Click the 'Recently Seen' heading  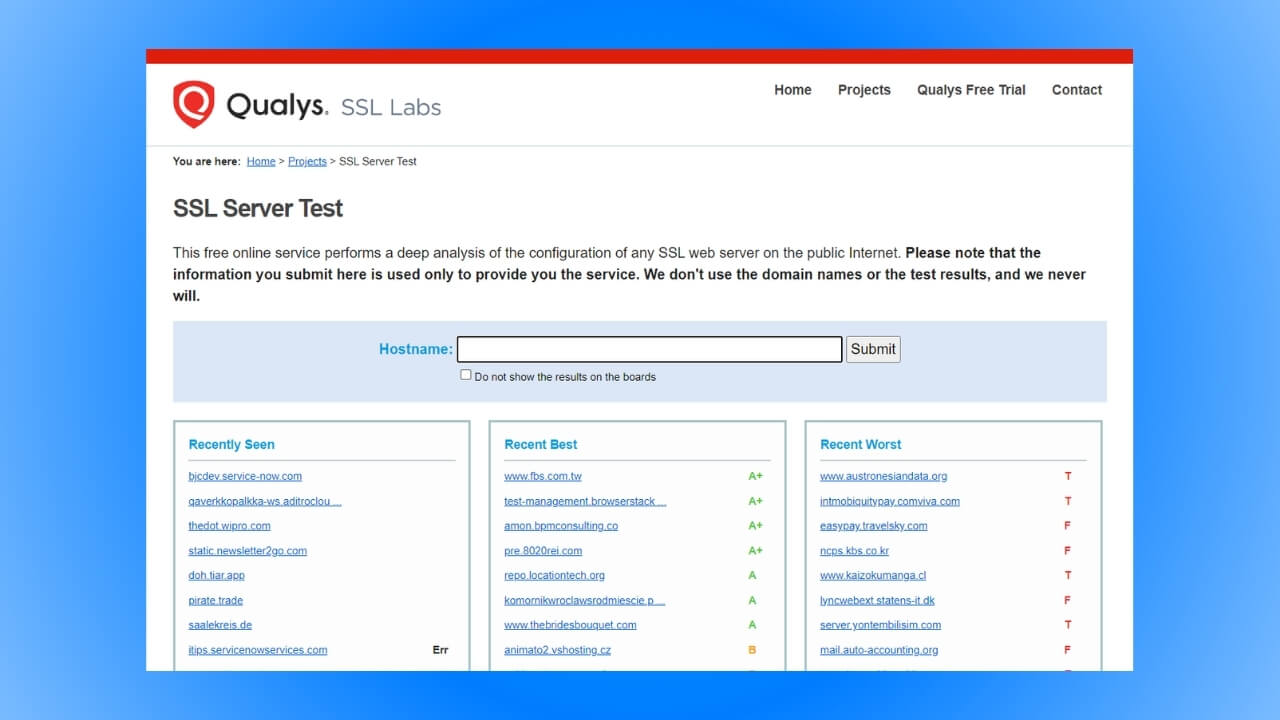pos(231,444)
